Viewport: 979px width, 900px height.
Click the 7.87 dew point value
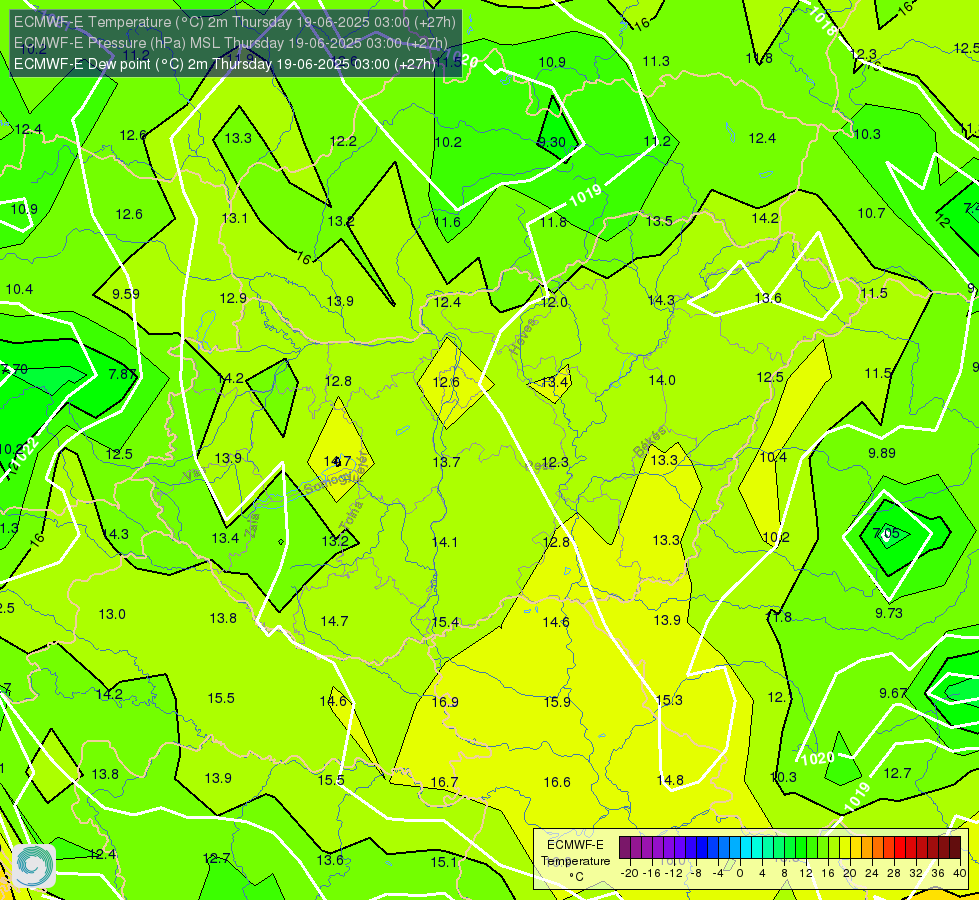click(x=122, y=373)
